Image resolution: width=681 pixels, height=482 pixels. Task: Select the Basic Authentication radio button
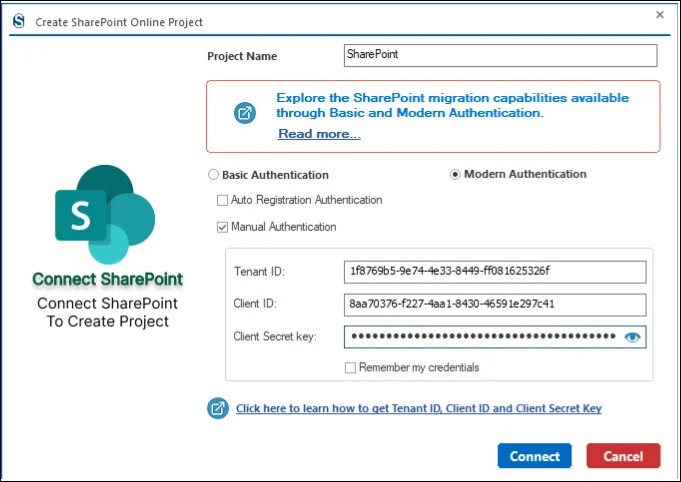[213, 175]
